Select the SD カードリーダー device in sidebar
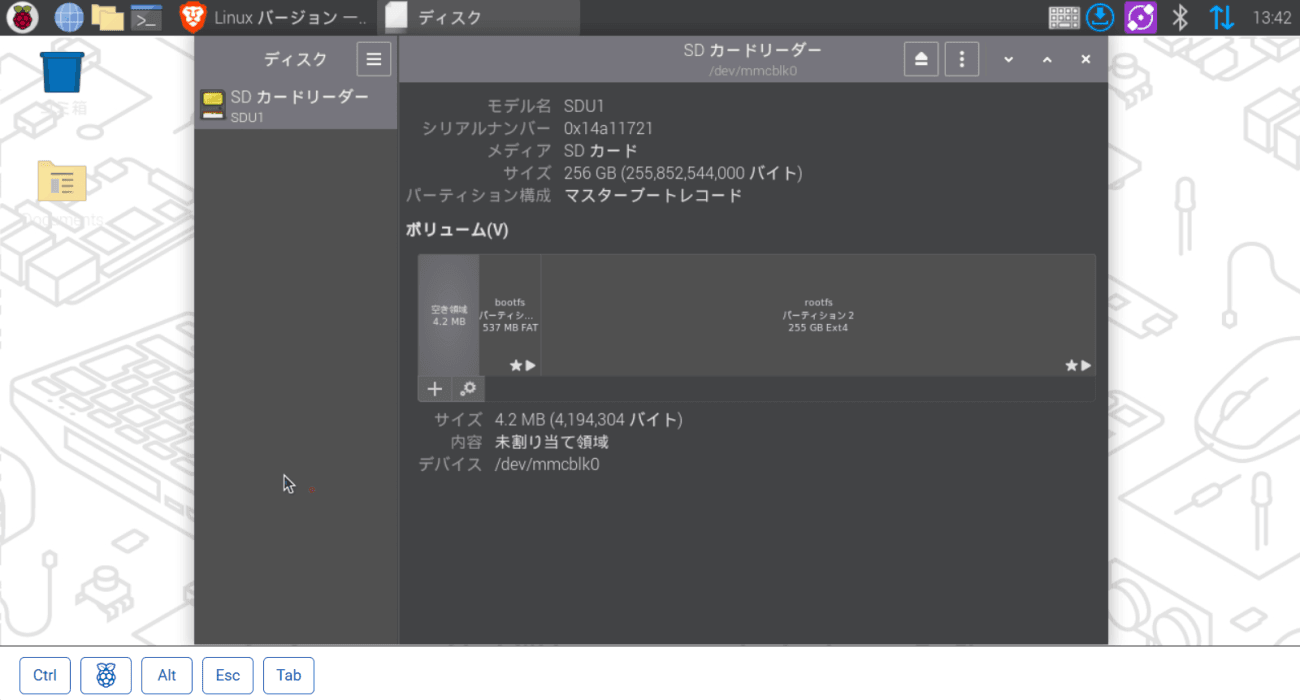This screenshot has height=700, width=1300. coord(296,106)
